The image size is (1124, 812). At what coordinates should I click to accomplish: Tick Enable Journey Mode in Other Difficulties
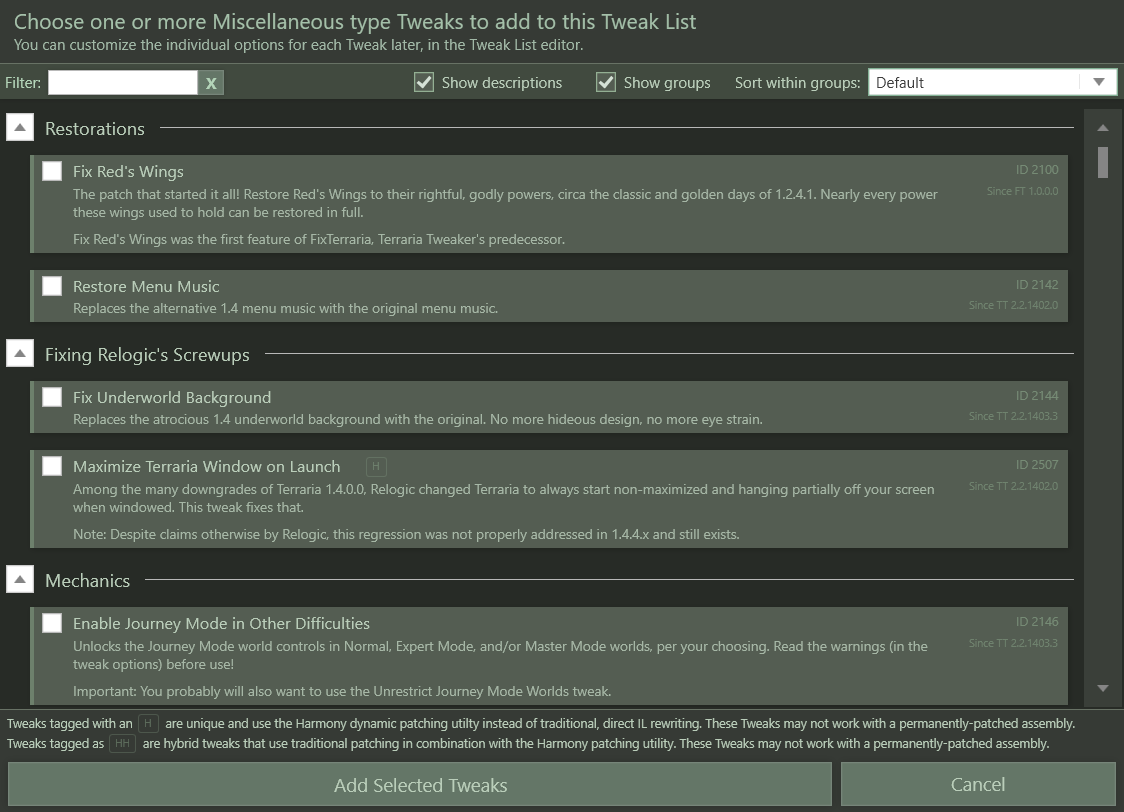[x=52, y=623]
